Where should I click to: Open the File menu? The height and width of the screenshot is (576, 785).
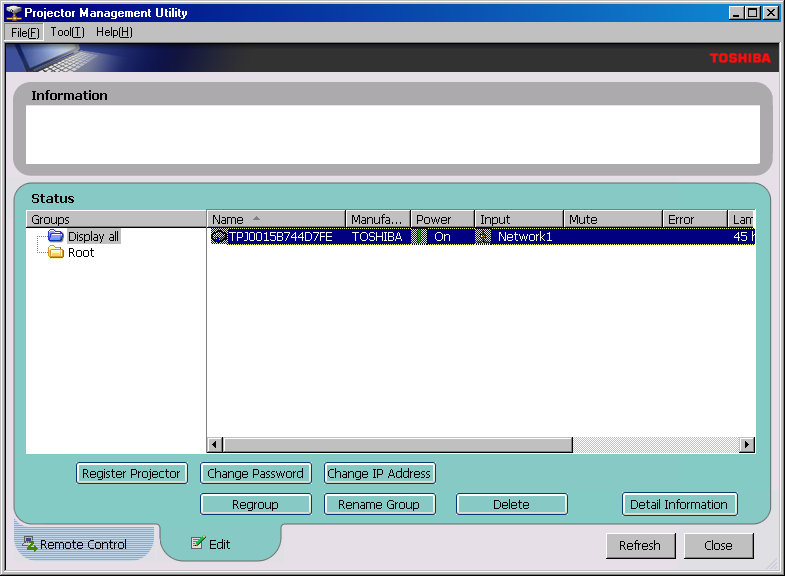coord(25,33)
